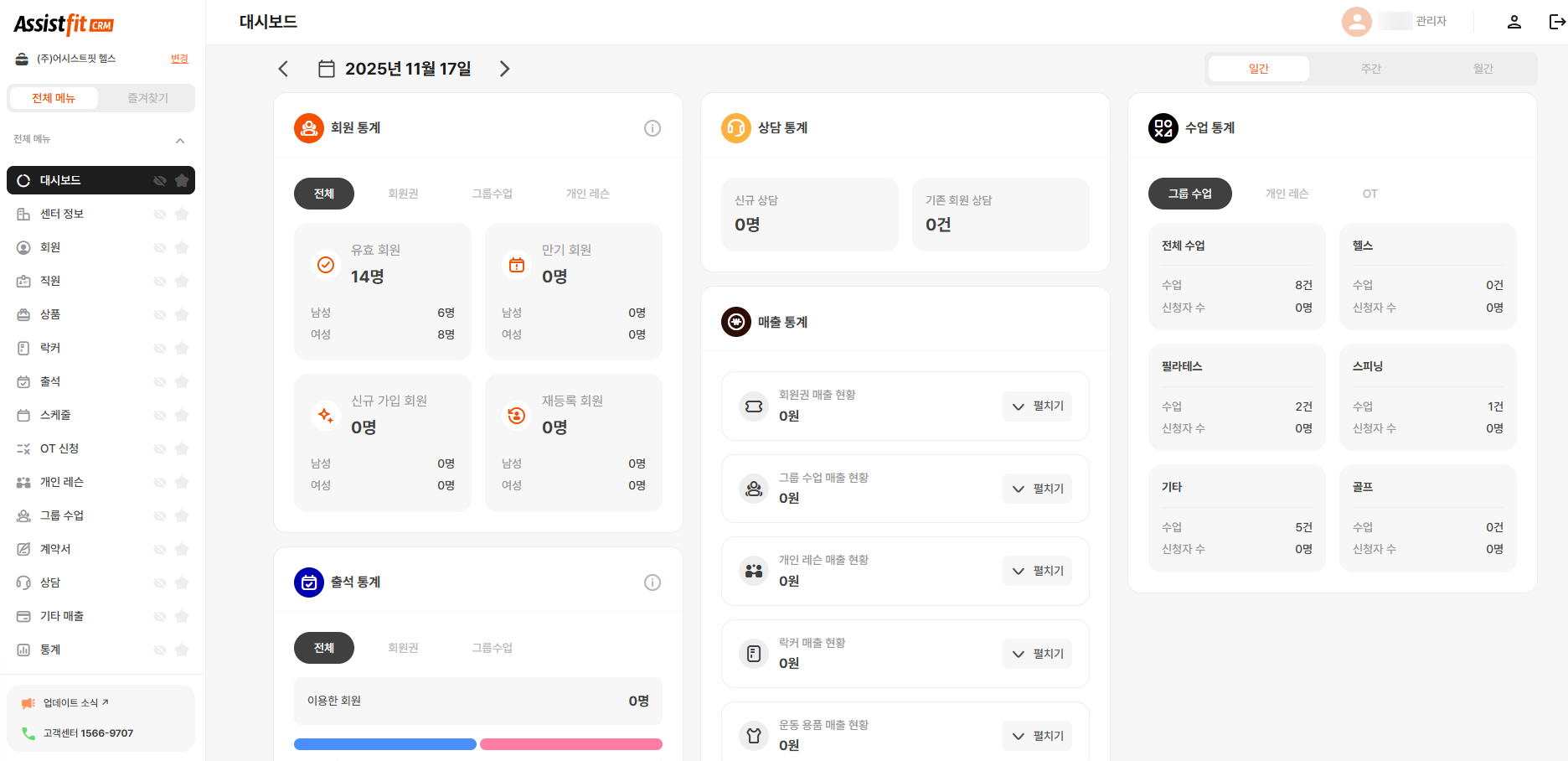Click the blue segment of the attendance bar

click(x=384, y=743)
